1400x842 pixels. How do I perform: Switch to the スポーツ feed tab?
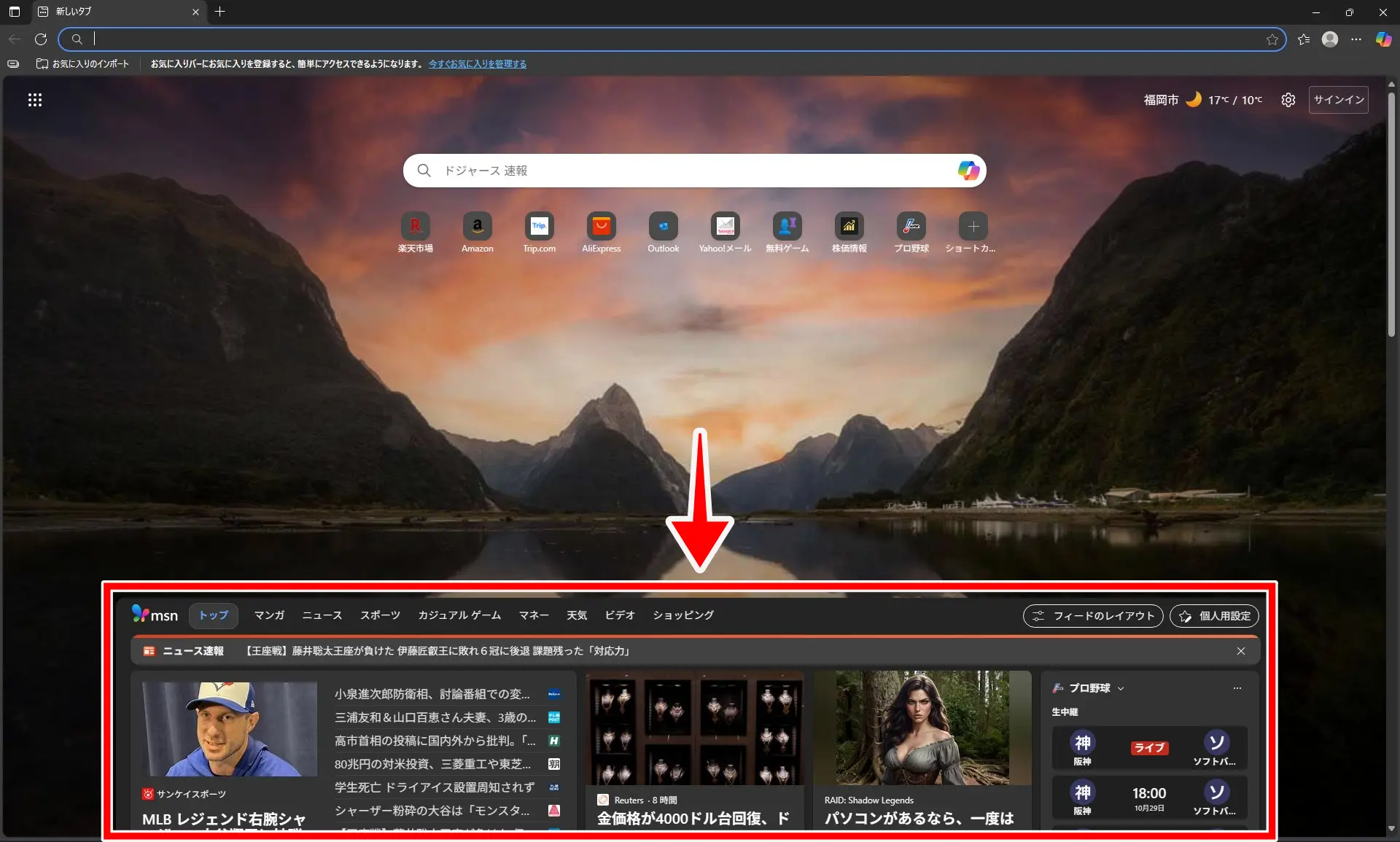[x=380, y=615]
